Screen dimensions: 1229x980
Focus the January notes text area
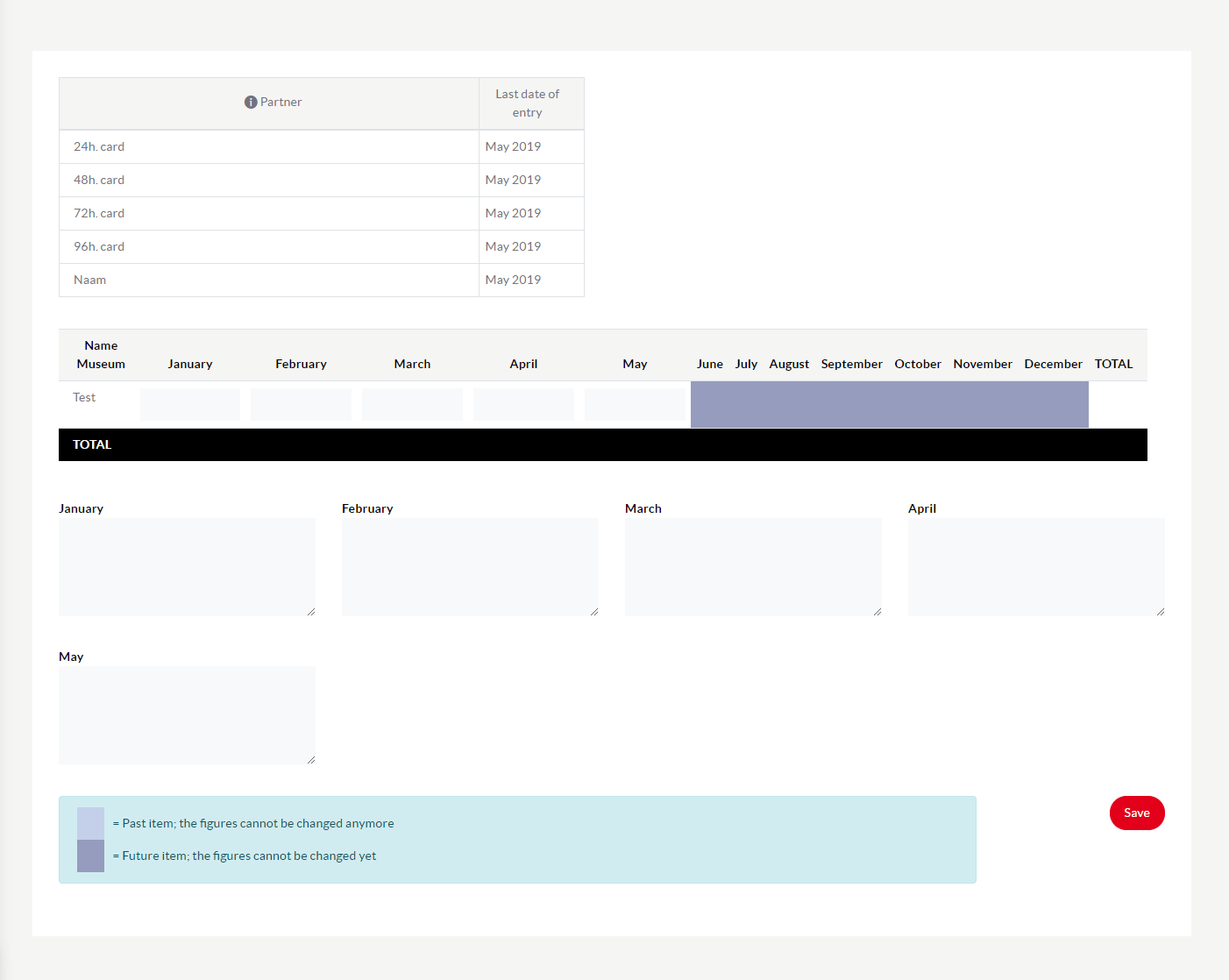pyautogui.click(x=187, y=567)
